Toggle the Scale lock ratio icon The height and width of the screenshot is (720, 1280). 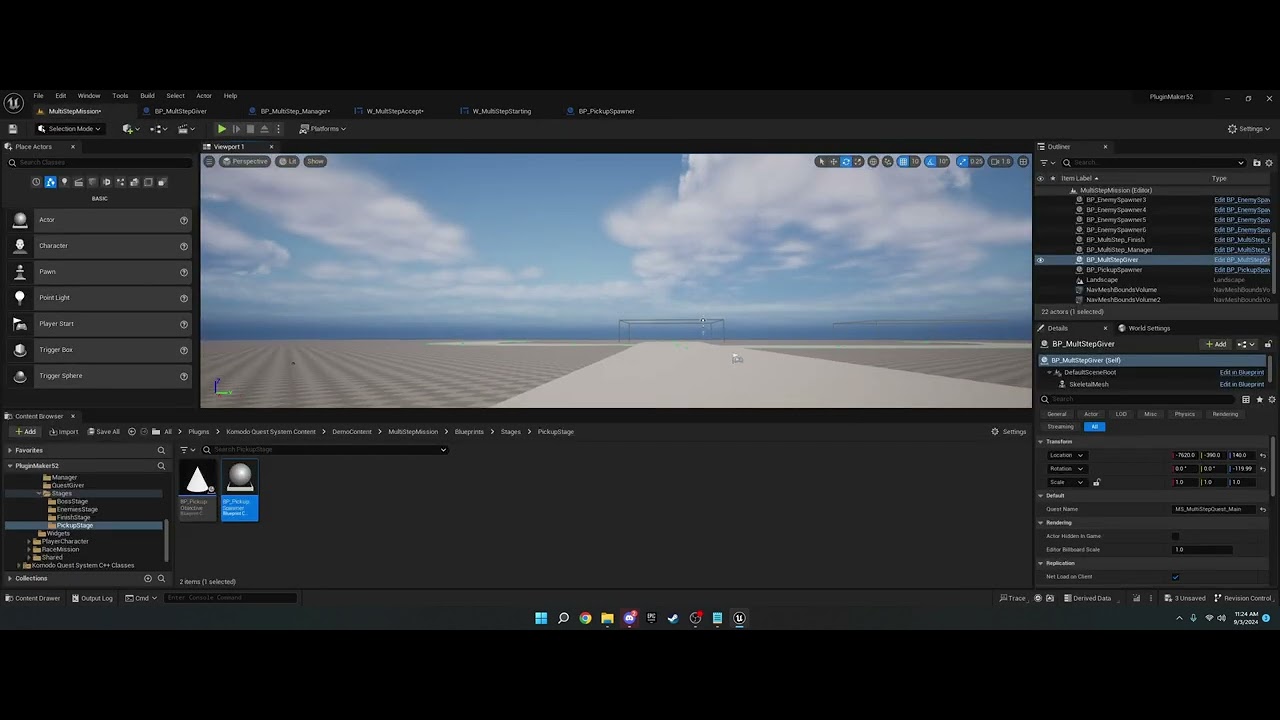click(x=1096, y=482)
